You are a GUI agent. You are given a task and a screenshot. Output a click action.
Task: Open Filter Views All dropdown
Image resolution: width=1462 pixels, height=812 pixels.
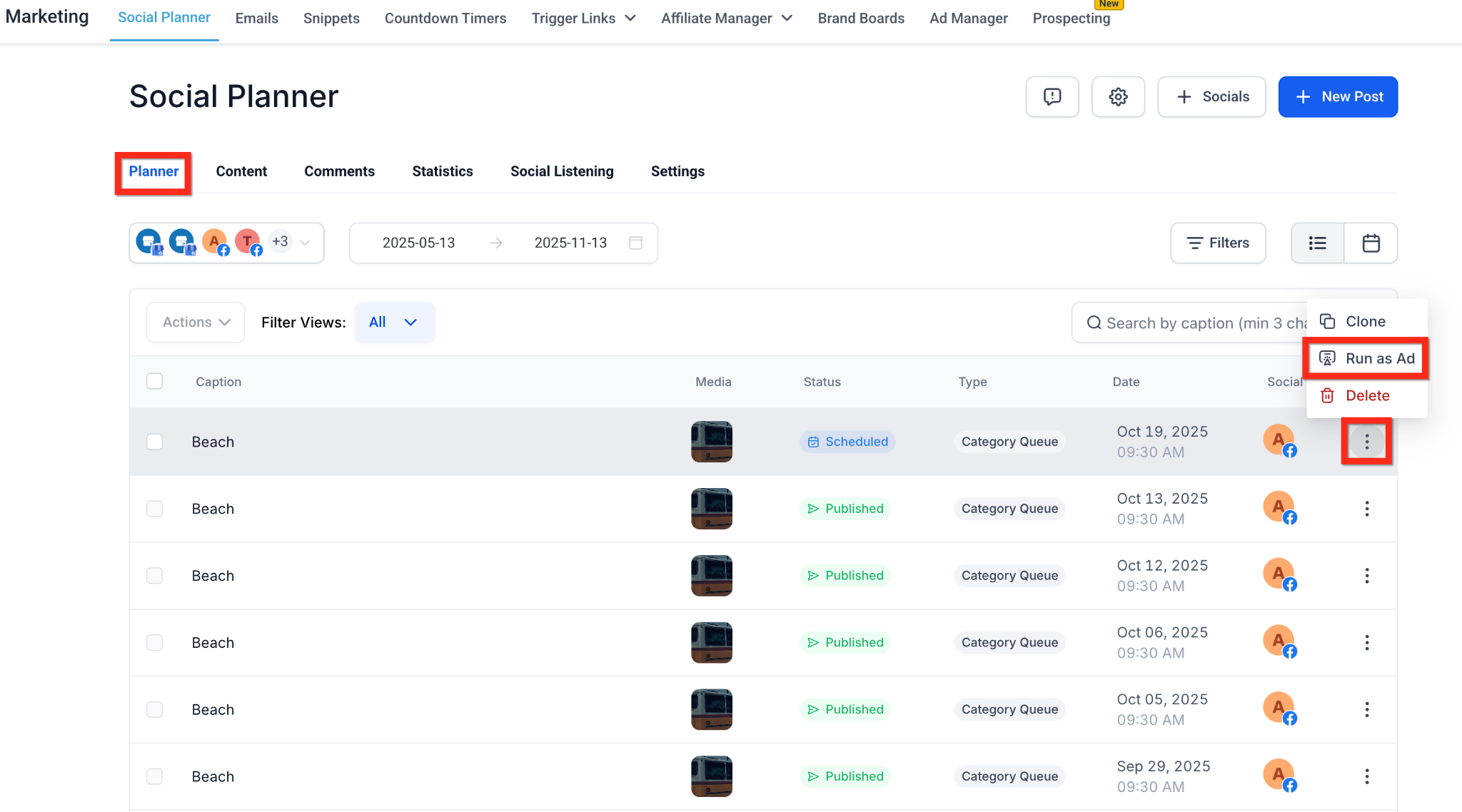point(393,323)
